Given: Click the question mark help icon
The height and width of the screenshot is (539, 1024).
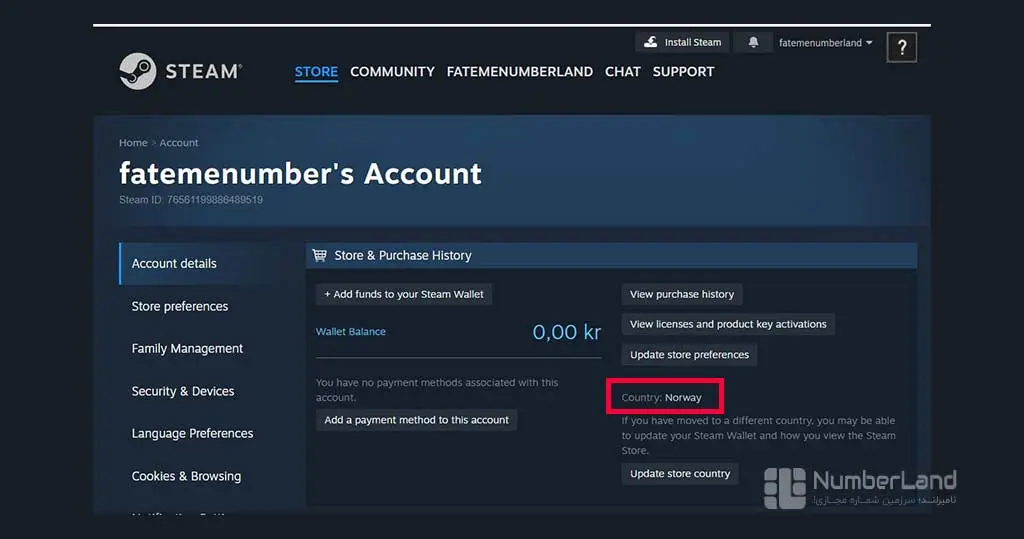Looking at the screenshot, I should (901, 47).
